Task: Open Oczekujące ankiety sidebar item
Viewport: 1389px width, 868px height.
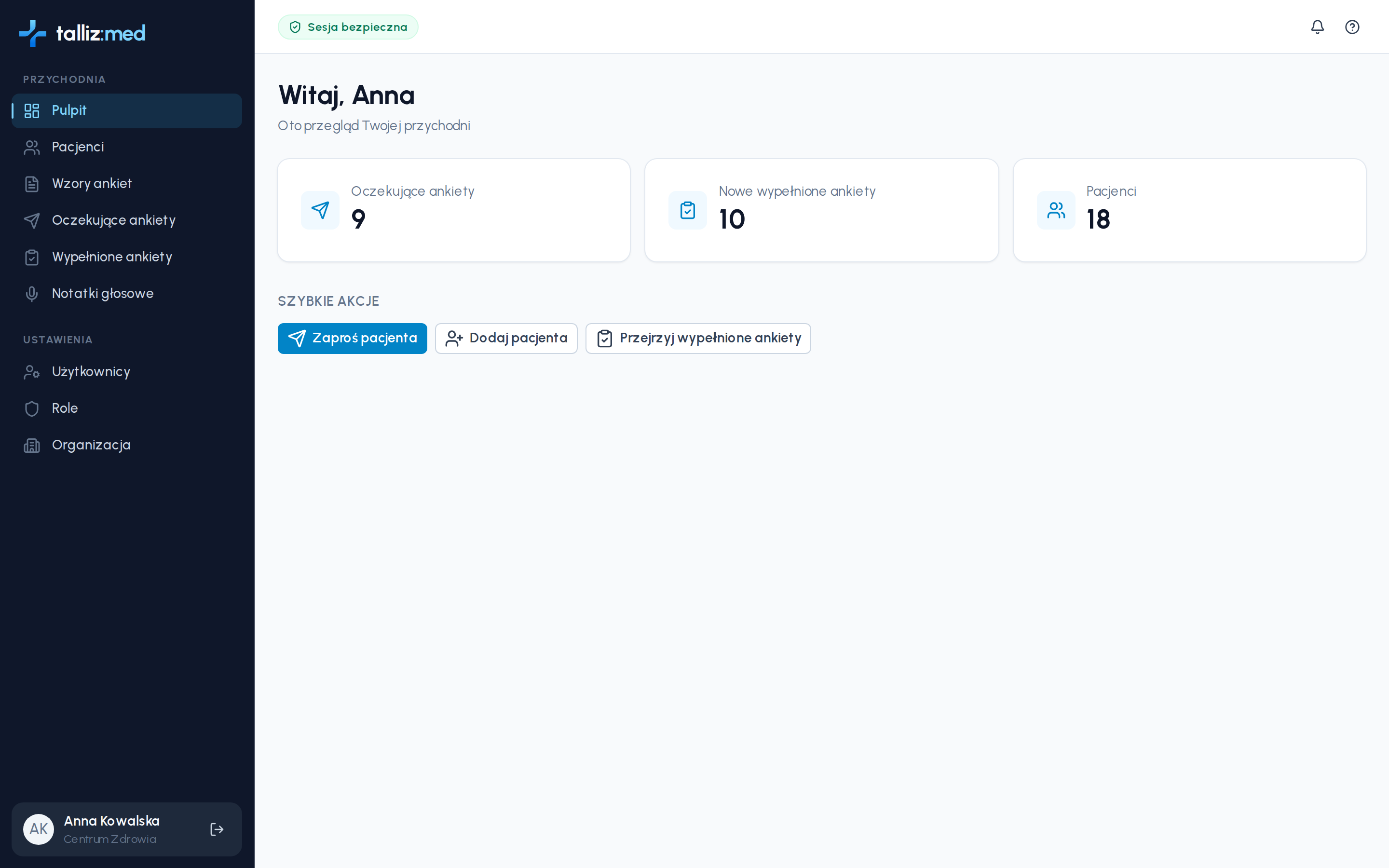Action: [127, 220]
